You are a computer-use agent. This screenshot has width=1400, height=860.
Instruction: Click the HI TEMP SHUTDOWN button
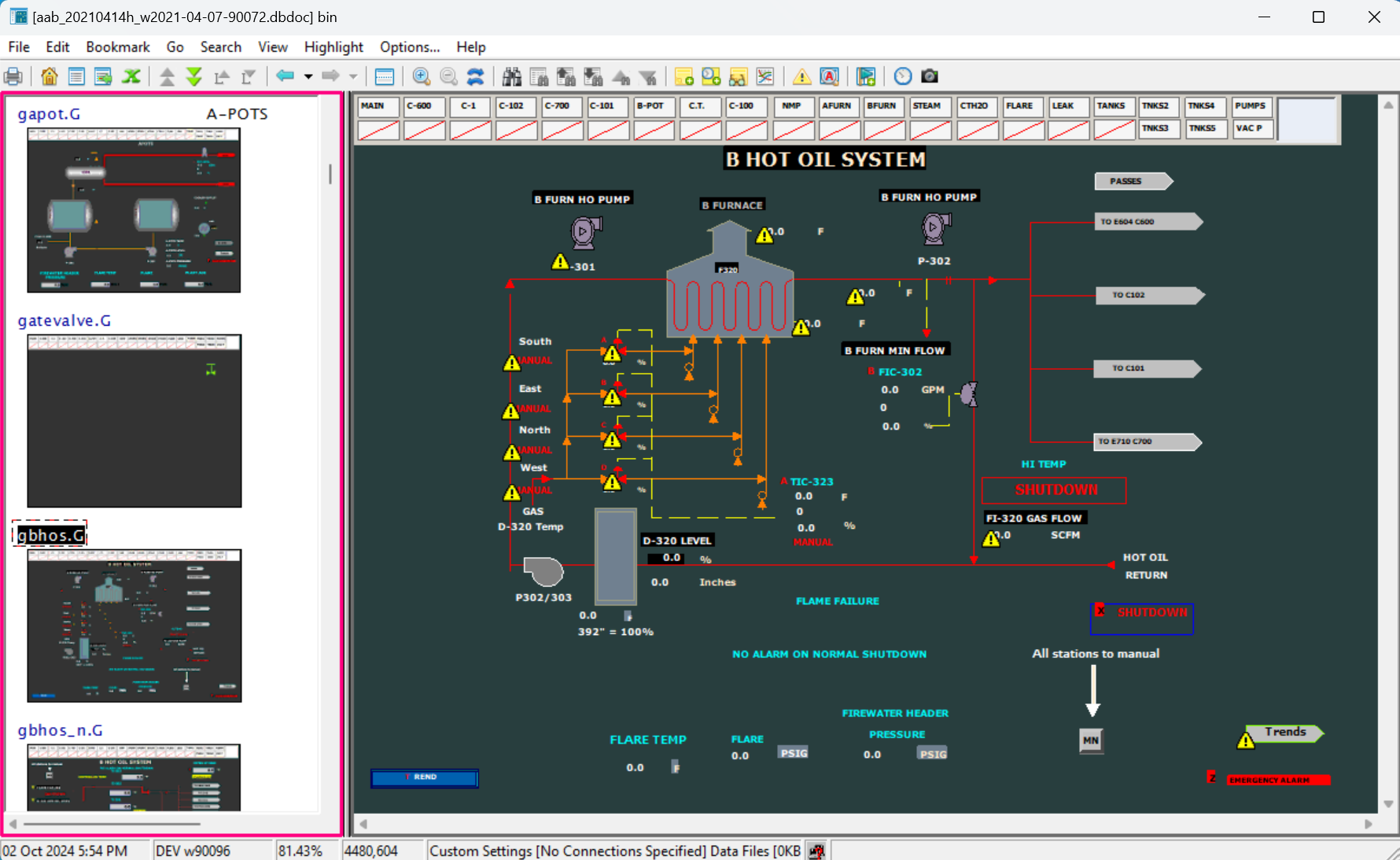pos(1054,490)
